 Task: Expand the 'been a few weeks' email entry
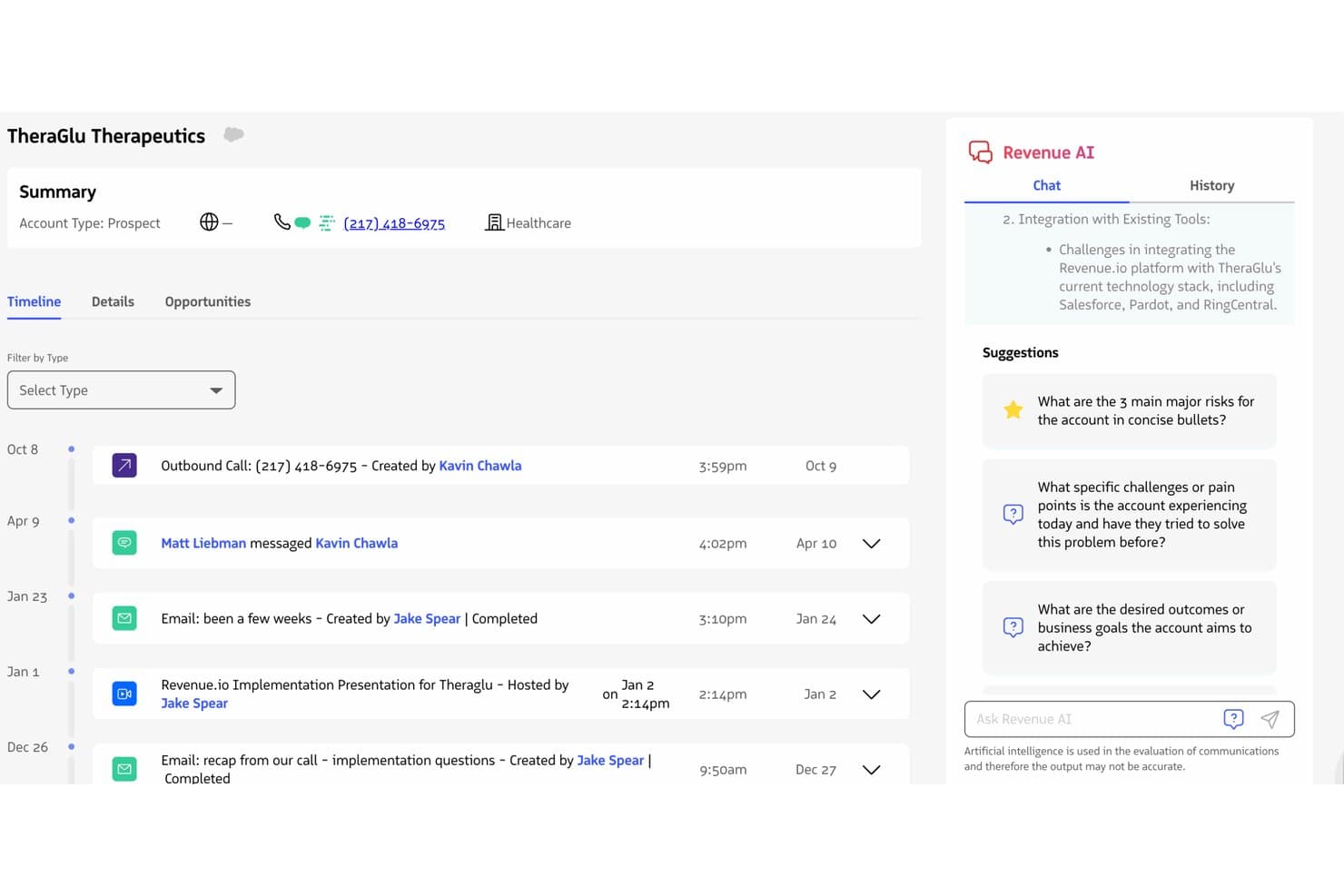pyautogui.click(x=871, y=618)
